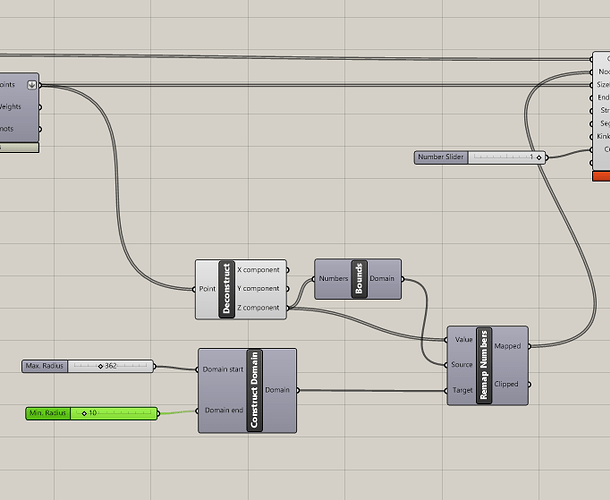The height and width of the screenshot is (500, 610).
Task: Click the Max. Radius slider handle at 362
Action: (100, 366)
